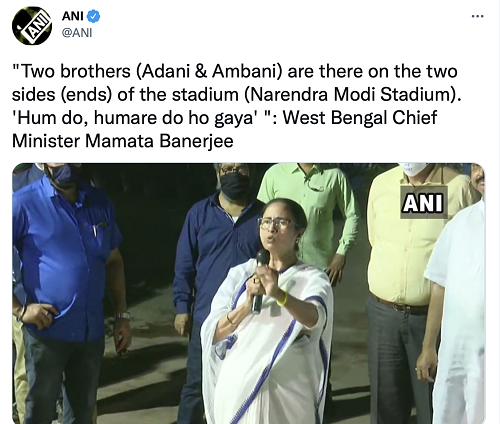
Task: Click the opening words "Two brothers"
Action: click(73, 71)
